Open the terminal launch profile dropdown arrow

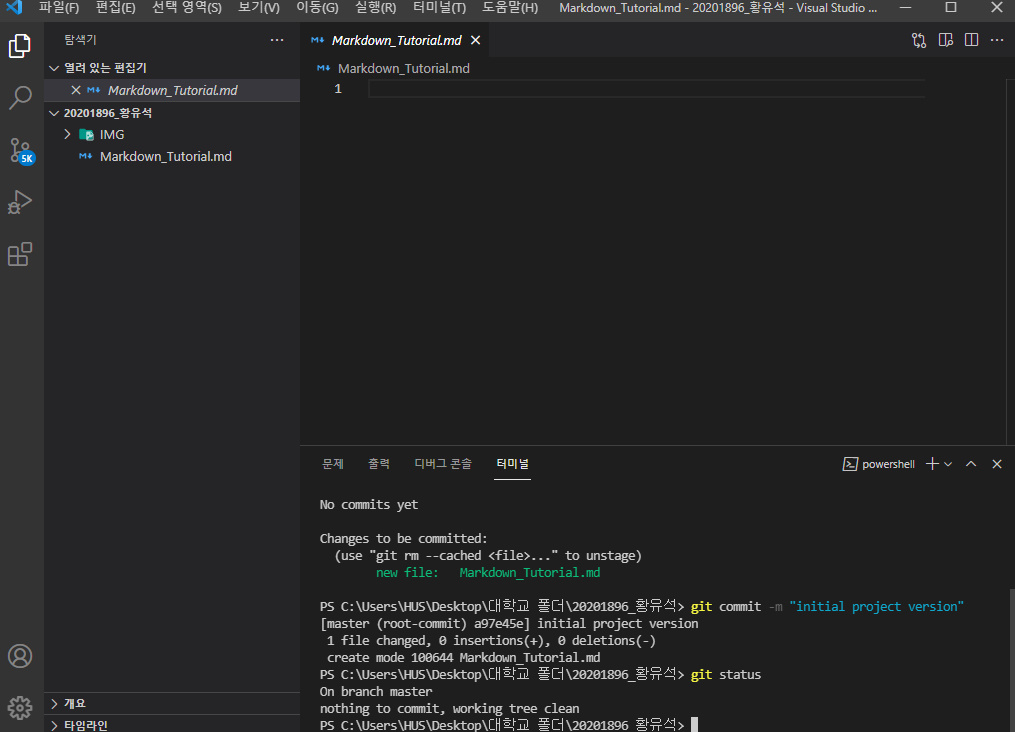pos(948,464)
